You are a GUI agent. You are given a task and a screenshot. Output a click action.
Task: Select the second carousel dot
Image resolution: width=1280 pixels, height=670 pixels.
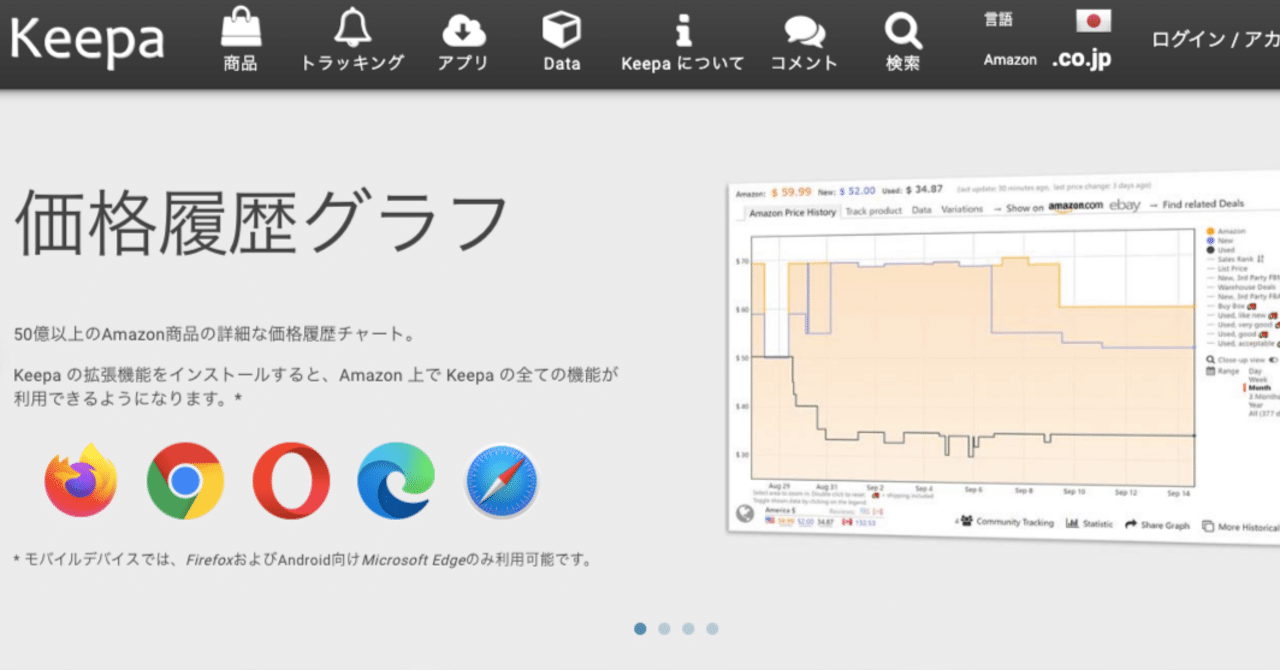(664, 629)
